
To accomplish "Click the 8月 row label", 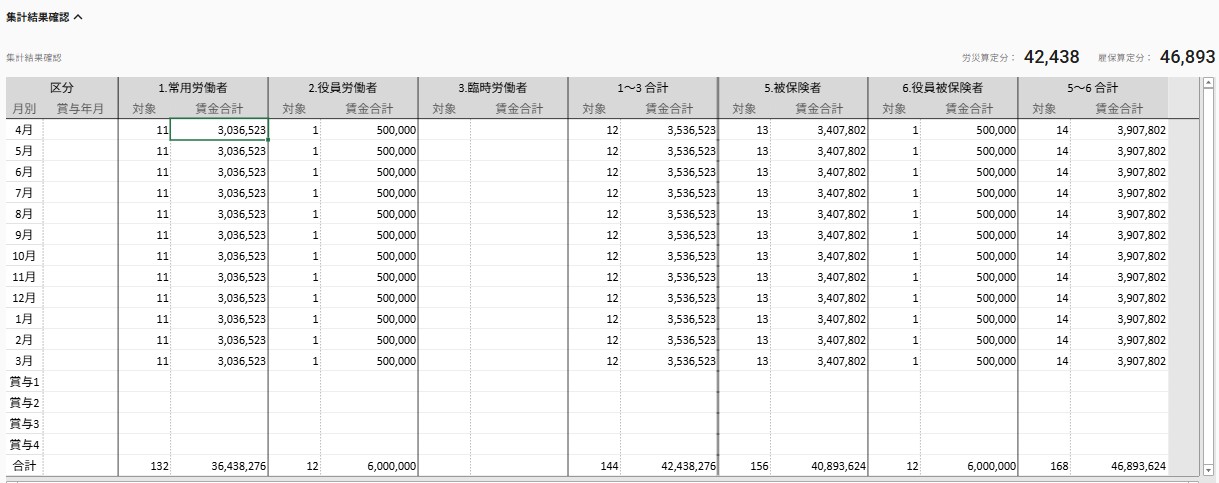I will point(24,214).
